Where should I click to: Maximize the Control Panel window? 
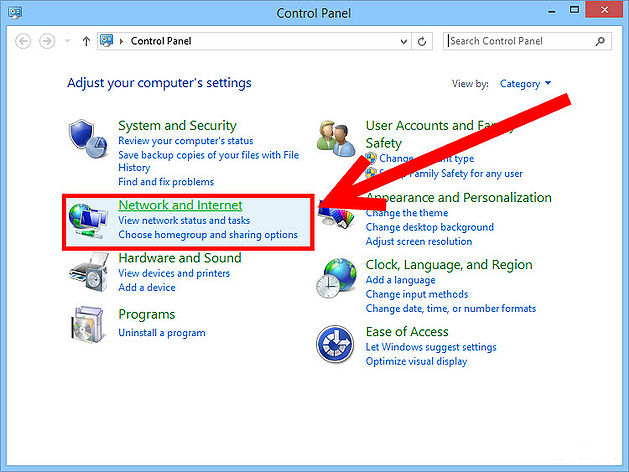coord(574,10)
